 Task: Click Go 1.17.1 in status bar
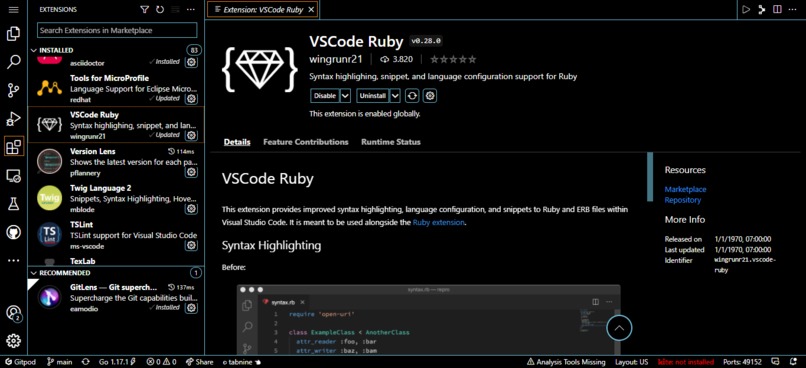pos(117,362)
